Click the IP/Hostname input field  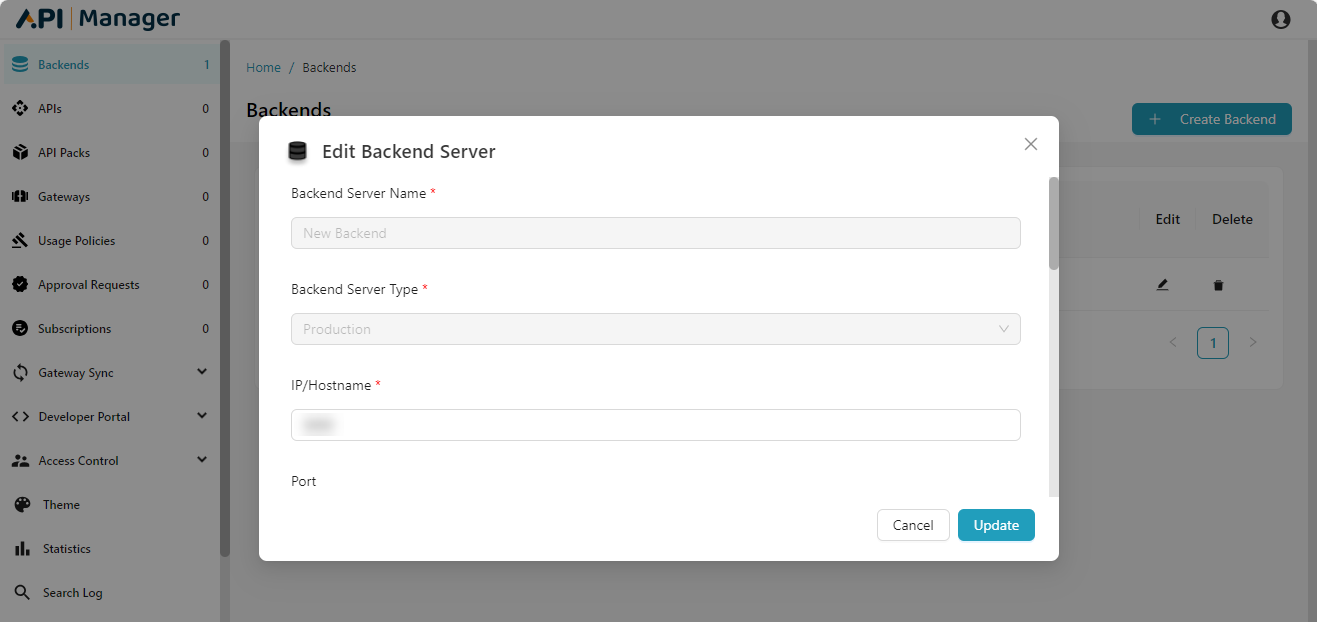tap(655, 425)
